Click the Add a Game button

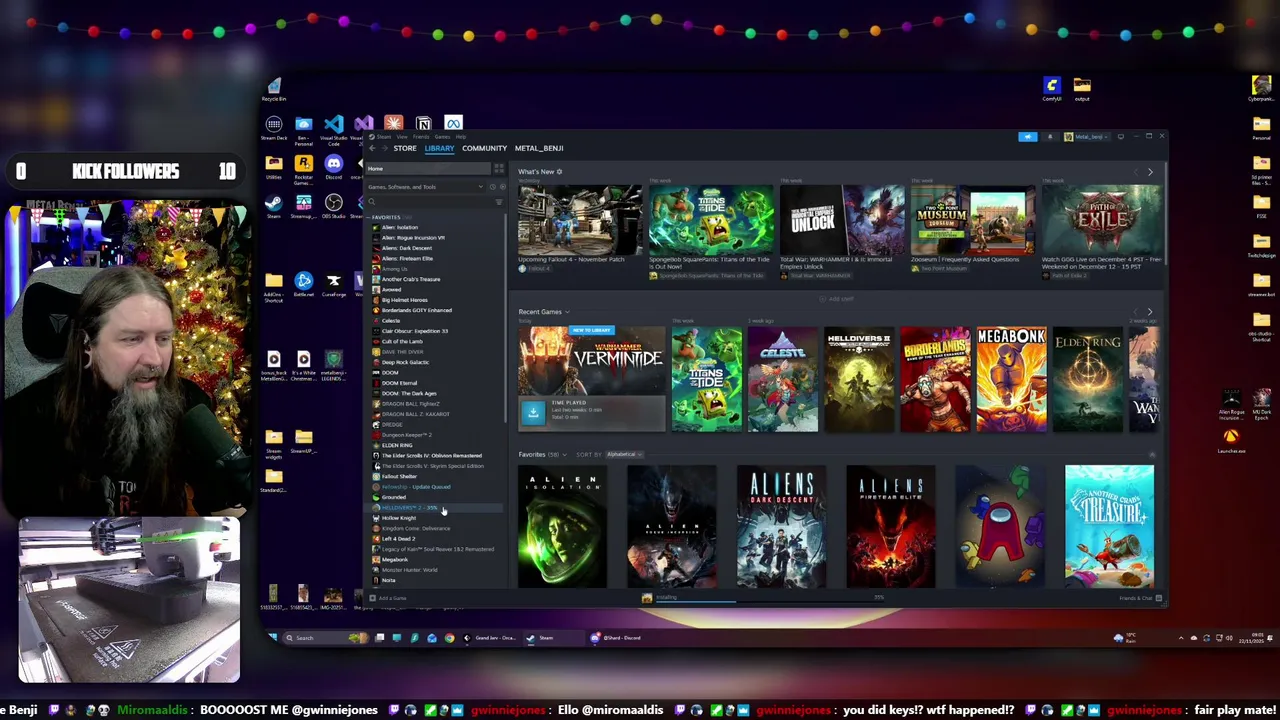388,598
